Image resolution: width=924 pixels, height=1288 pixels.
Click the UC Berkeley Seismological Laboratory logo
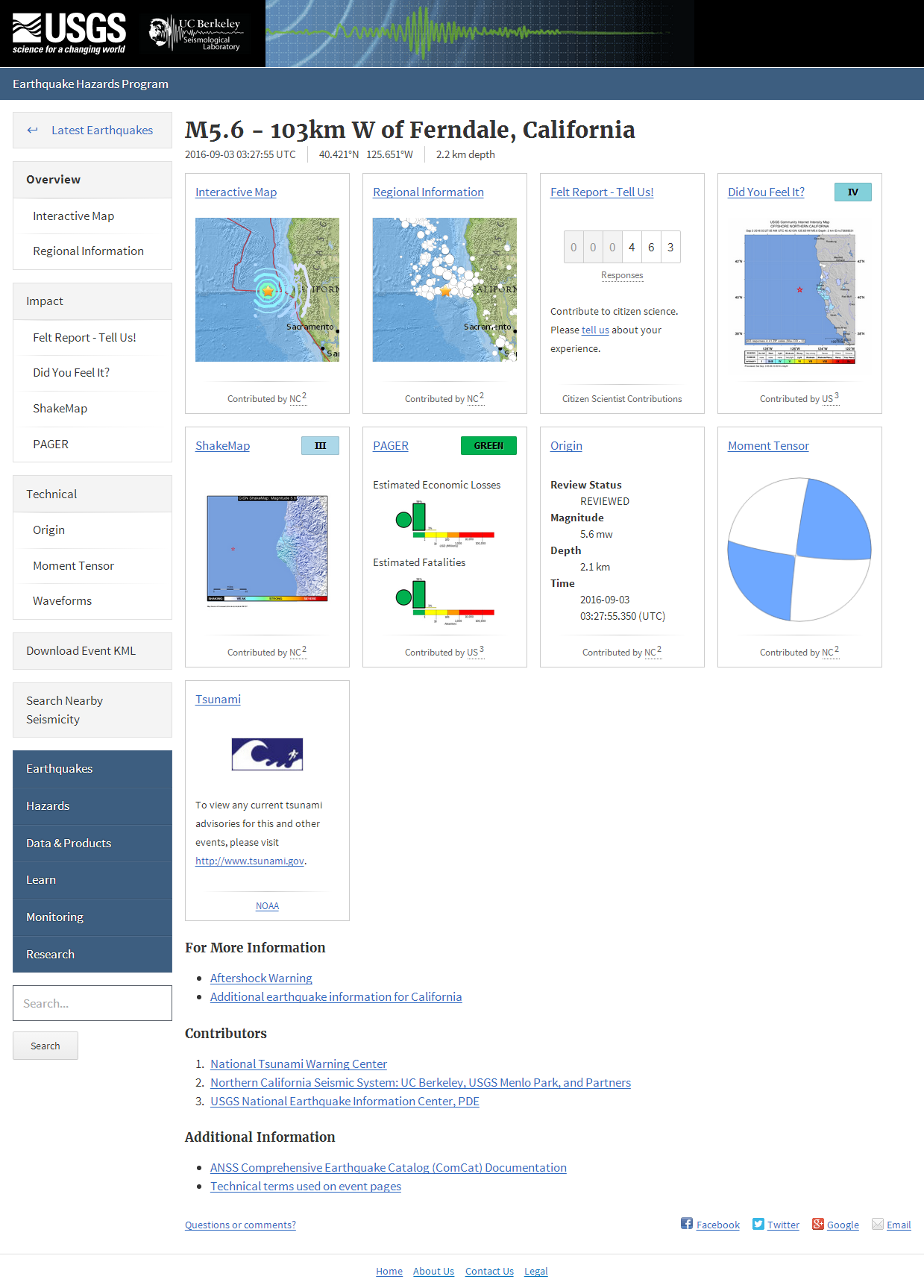coord(195,34)
